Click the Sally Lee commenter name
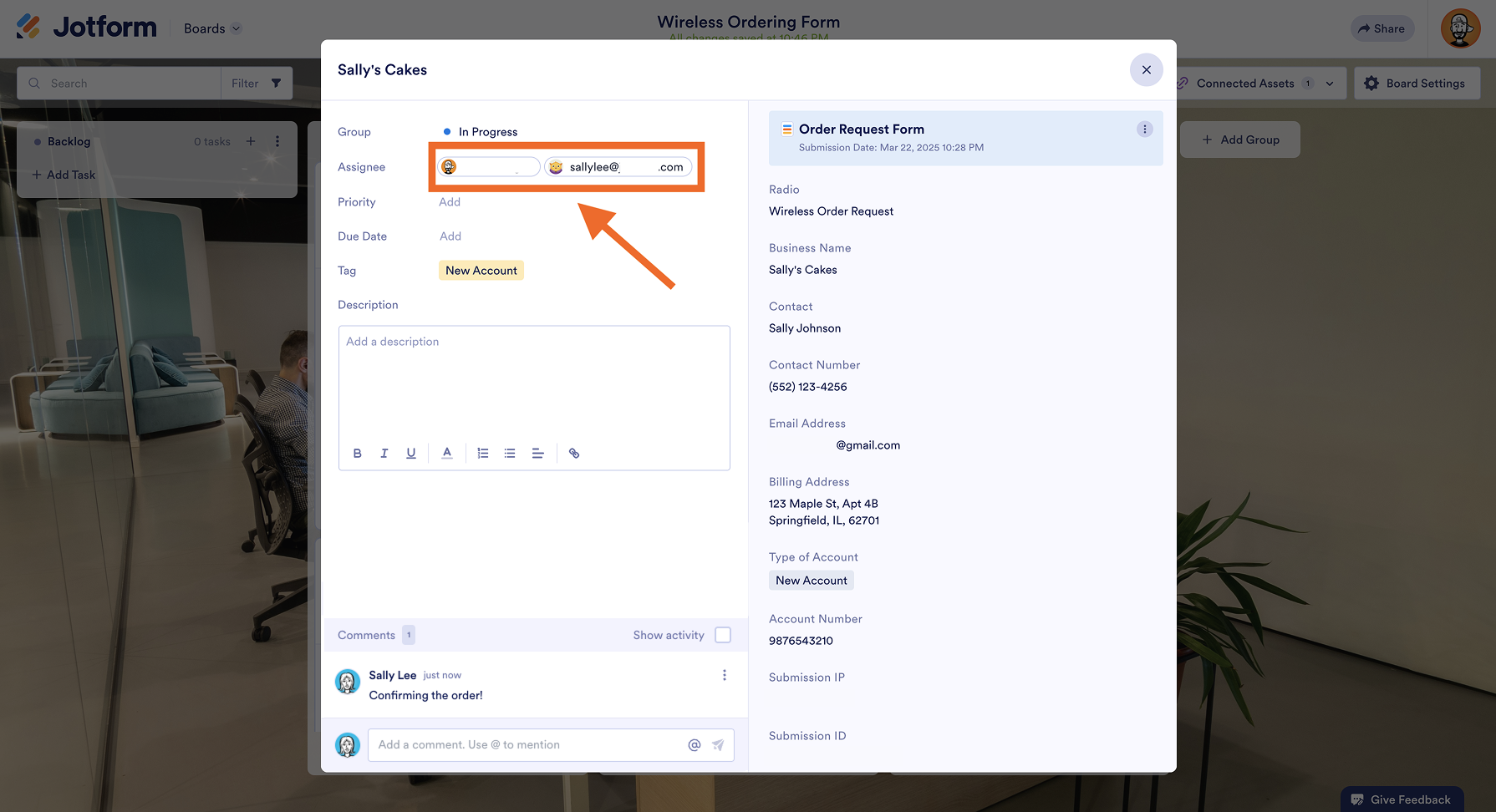1496x812 pixels. pyautogui.click(x=393, y=675)
